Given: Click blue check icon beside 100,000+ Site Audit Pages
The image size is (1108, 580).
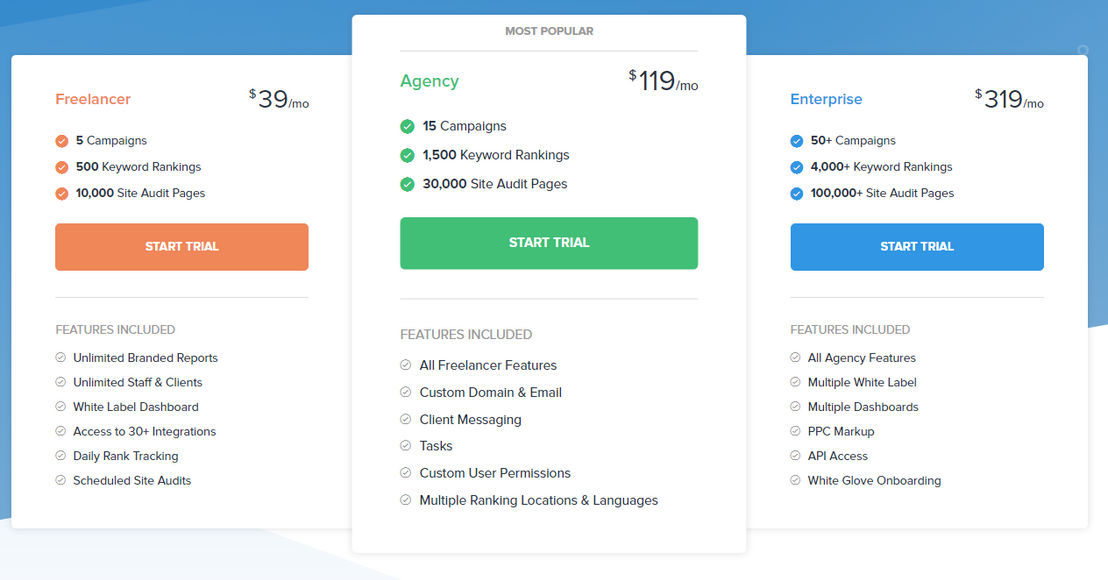Looking at the screenshot, I should pos(797,194).
